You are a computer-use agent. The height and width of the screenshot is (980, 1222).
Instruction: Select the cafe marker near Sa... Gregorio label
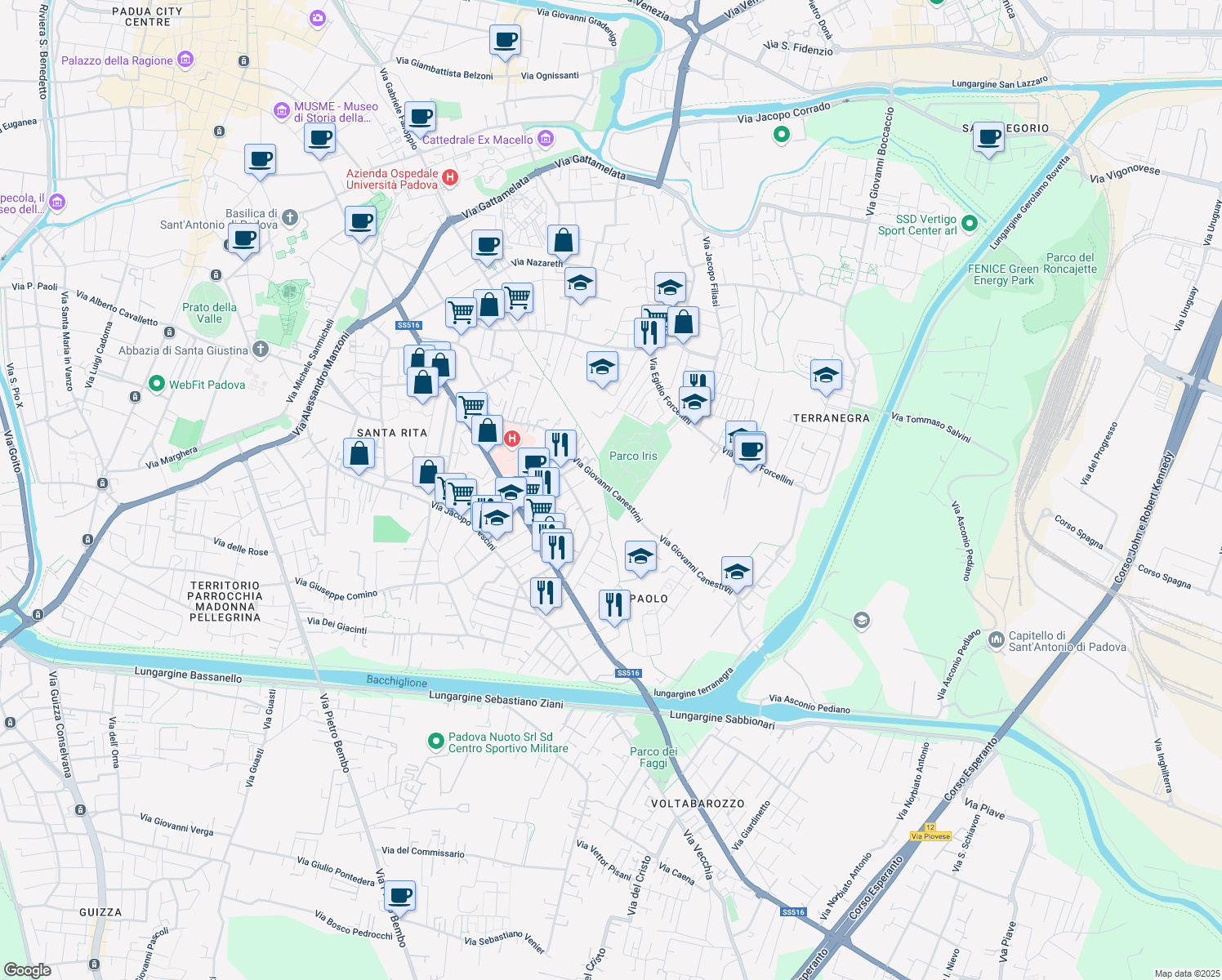pos(989,137)
